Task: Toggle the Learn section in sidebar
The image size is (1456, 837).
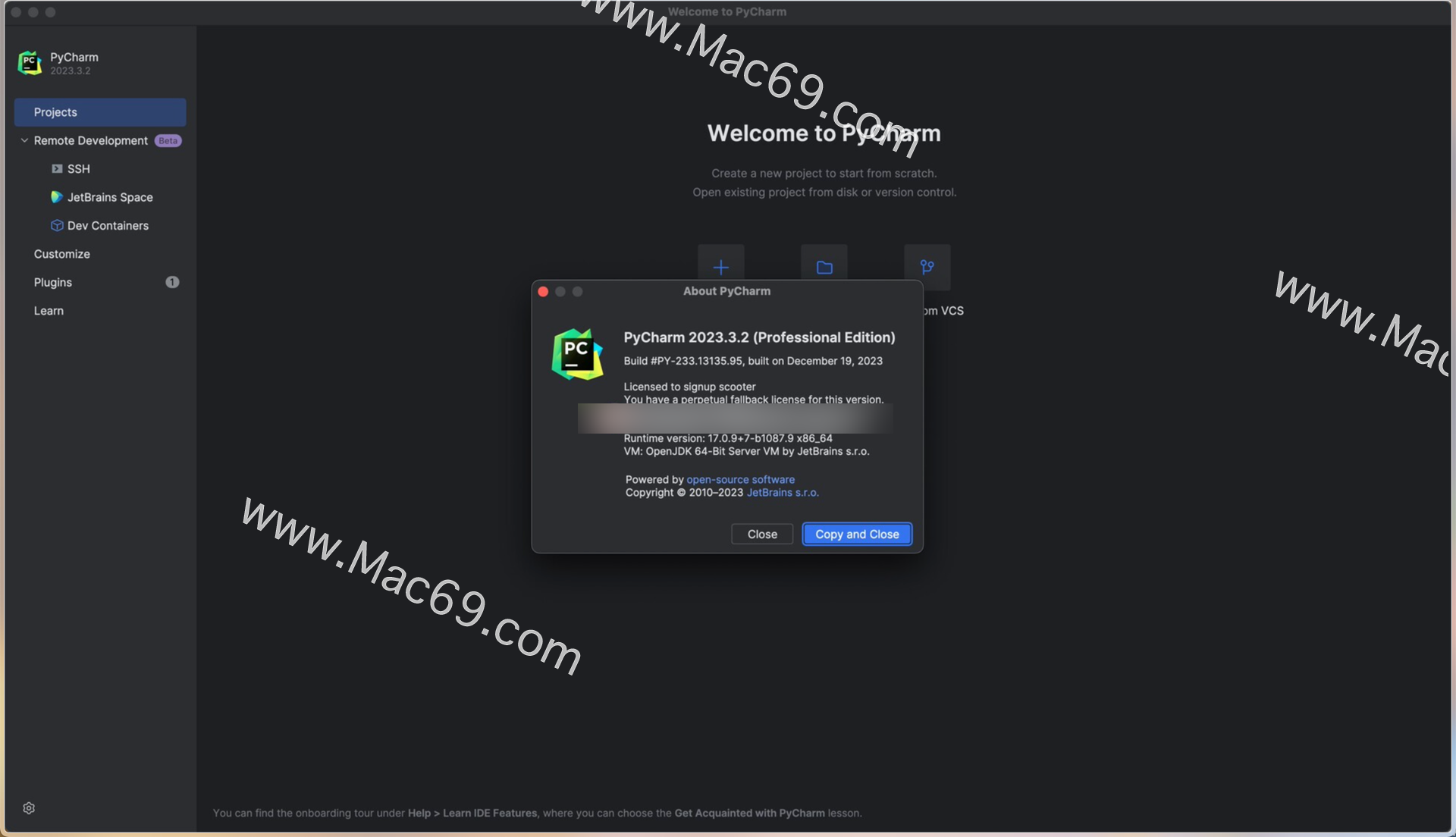Action: point(48,311)
